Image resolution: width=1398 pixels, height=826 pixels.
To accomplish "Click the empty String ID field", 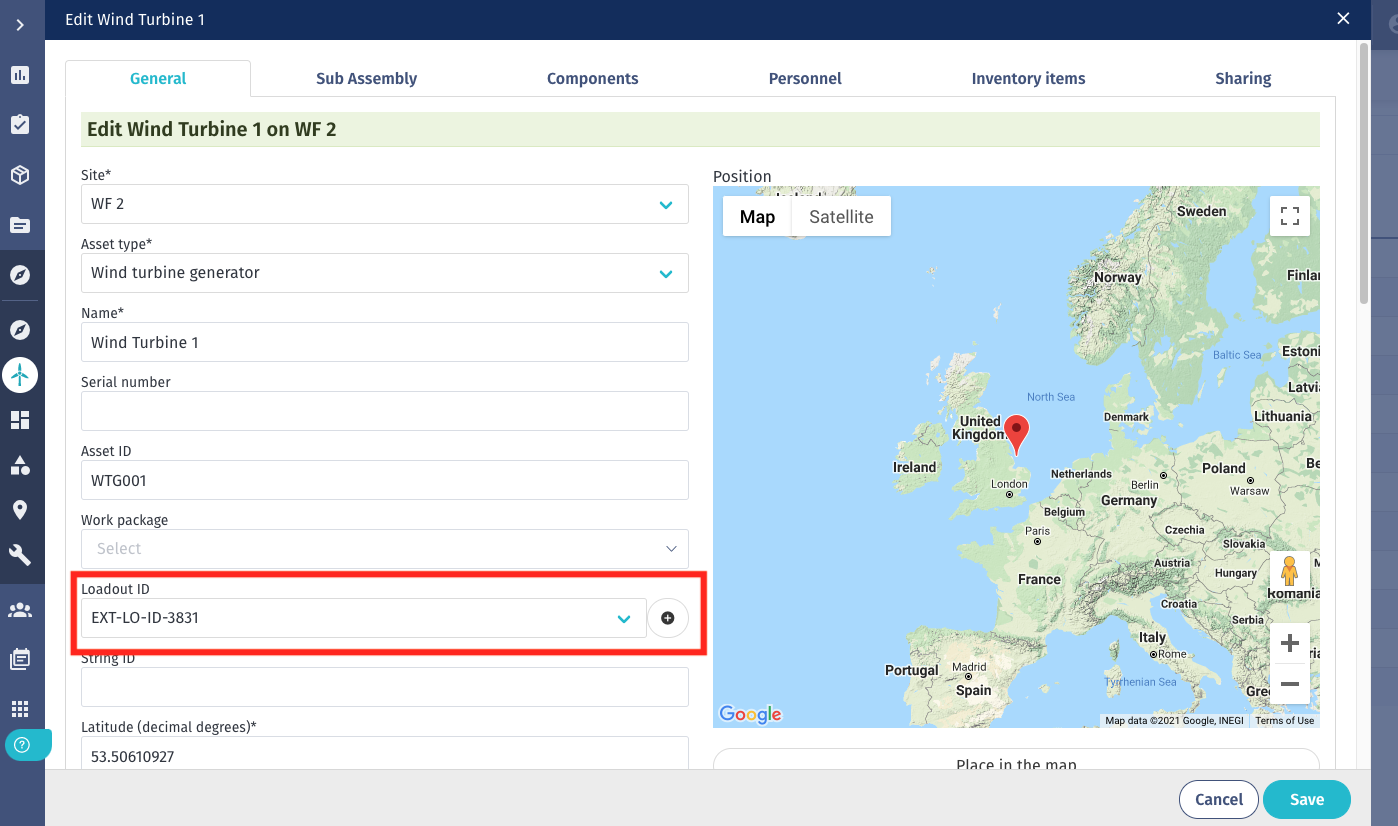I will [385, 687].
